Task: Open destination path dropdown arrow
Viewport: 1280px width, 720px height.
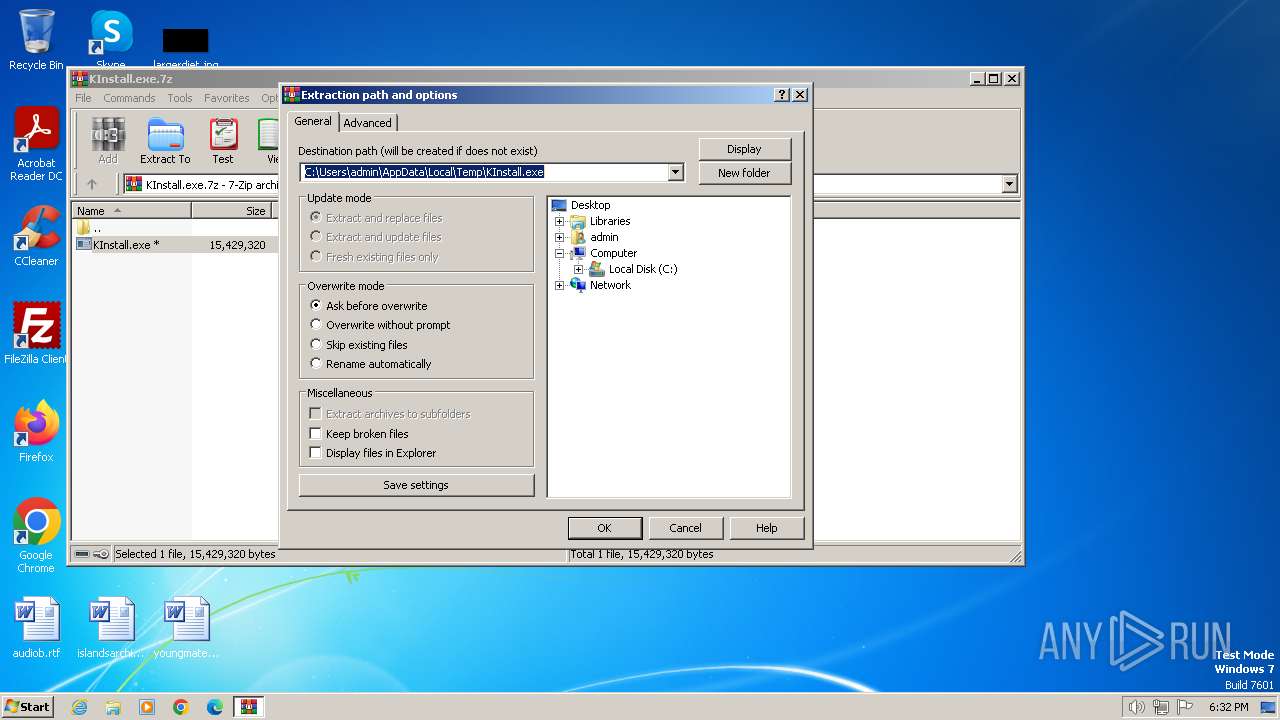Action: tap(675, 172)
